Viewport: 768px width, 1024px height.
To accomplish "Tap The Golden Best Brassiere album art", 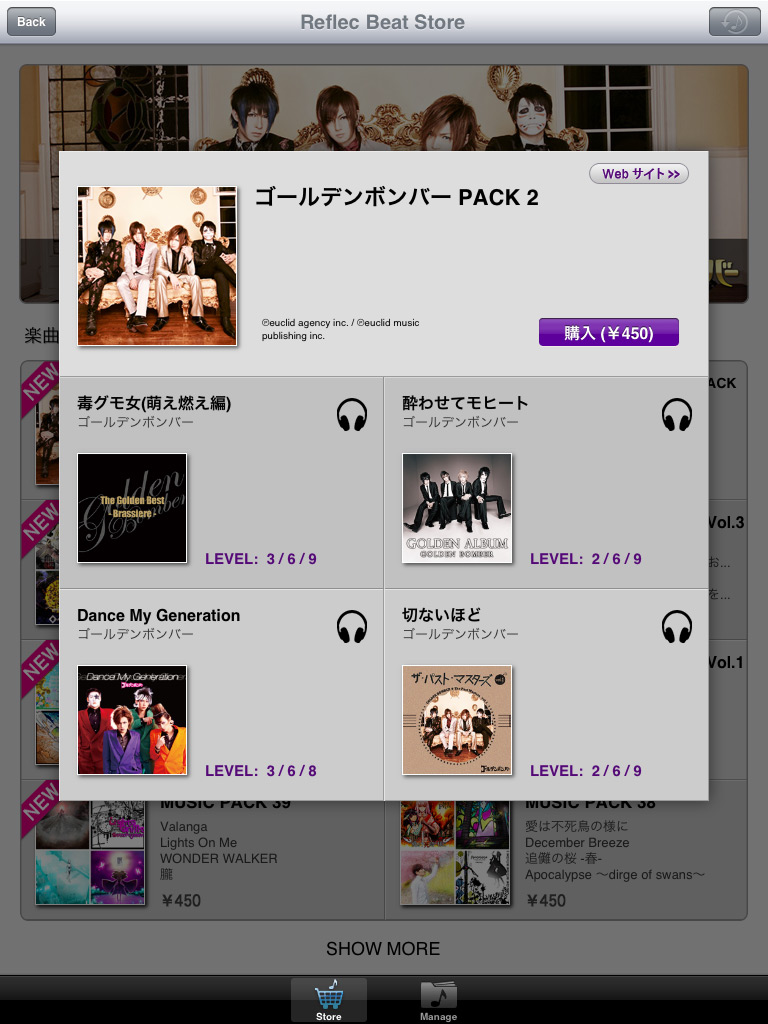I will pos(132,508).
